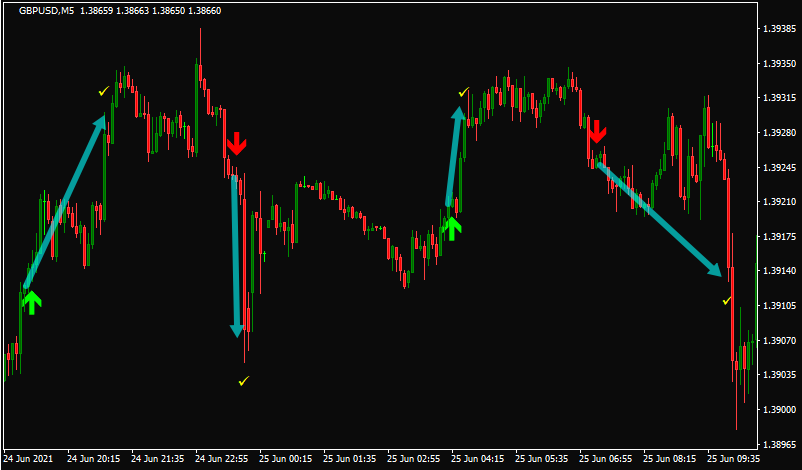Click the green buy arrow near 24 Jun 2021
Screen dimensions: 802x470
click(x=32, y=302)
